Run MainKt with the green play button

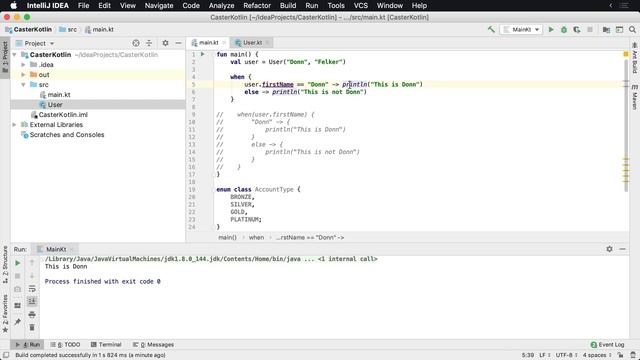(x=551, y=29)
